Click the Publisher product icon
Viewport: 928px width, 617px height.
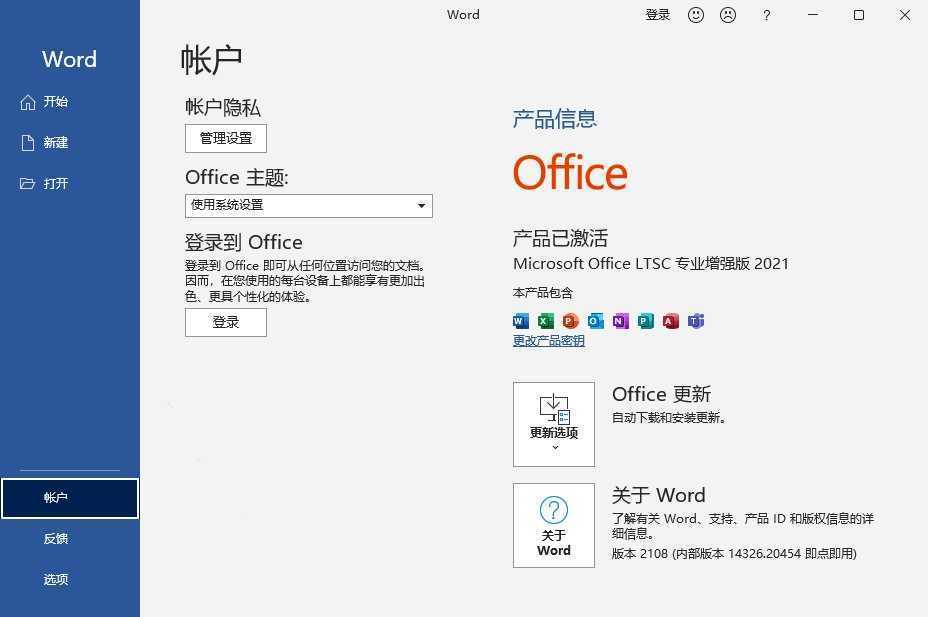(x=645, y=321)
